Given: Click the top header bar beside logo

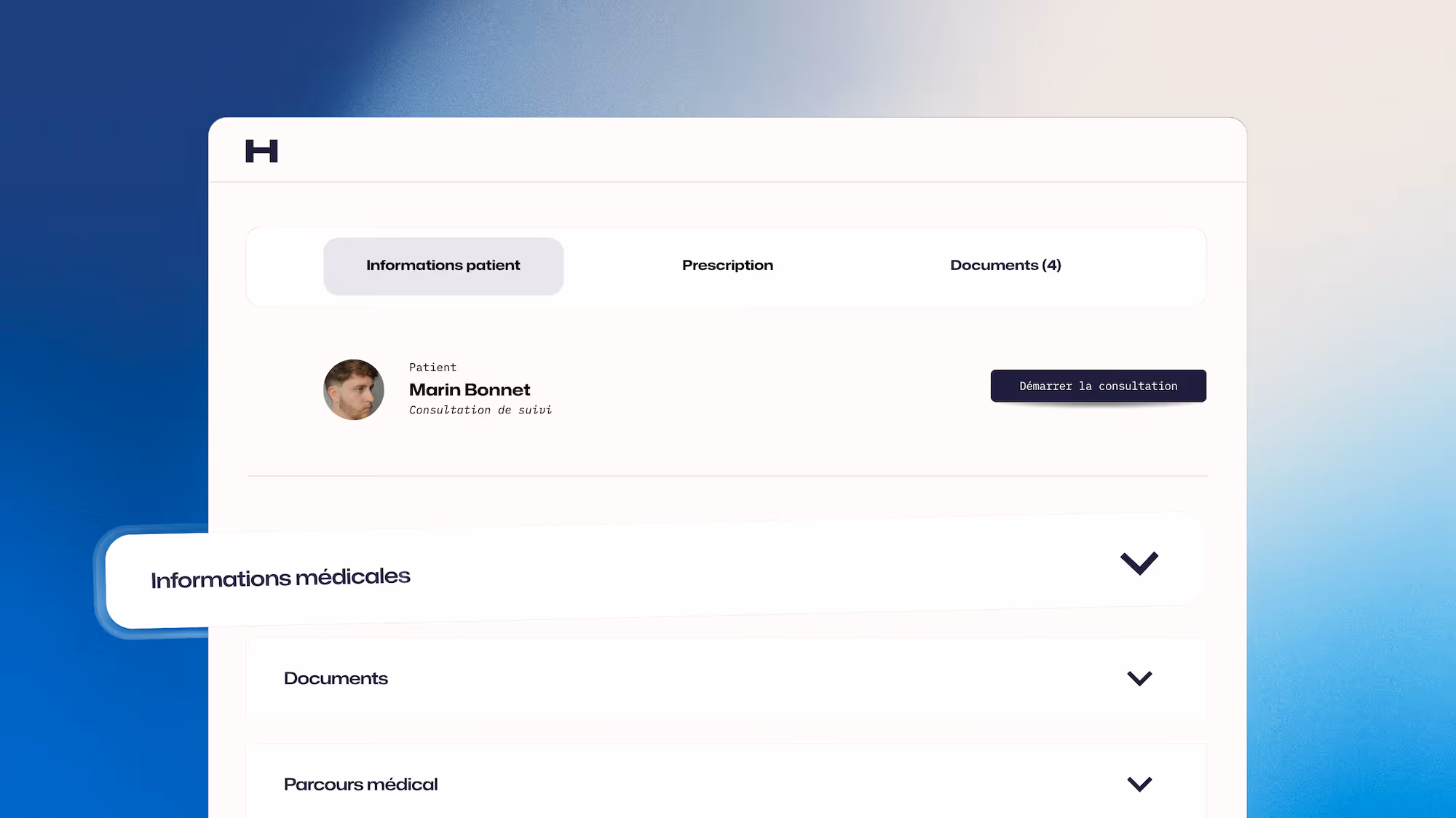Looking at the screenshot, I should coord(728,151).
